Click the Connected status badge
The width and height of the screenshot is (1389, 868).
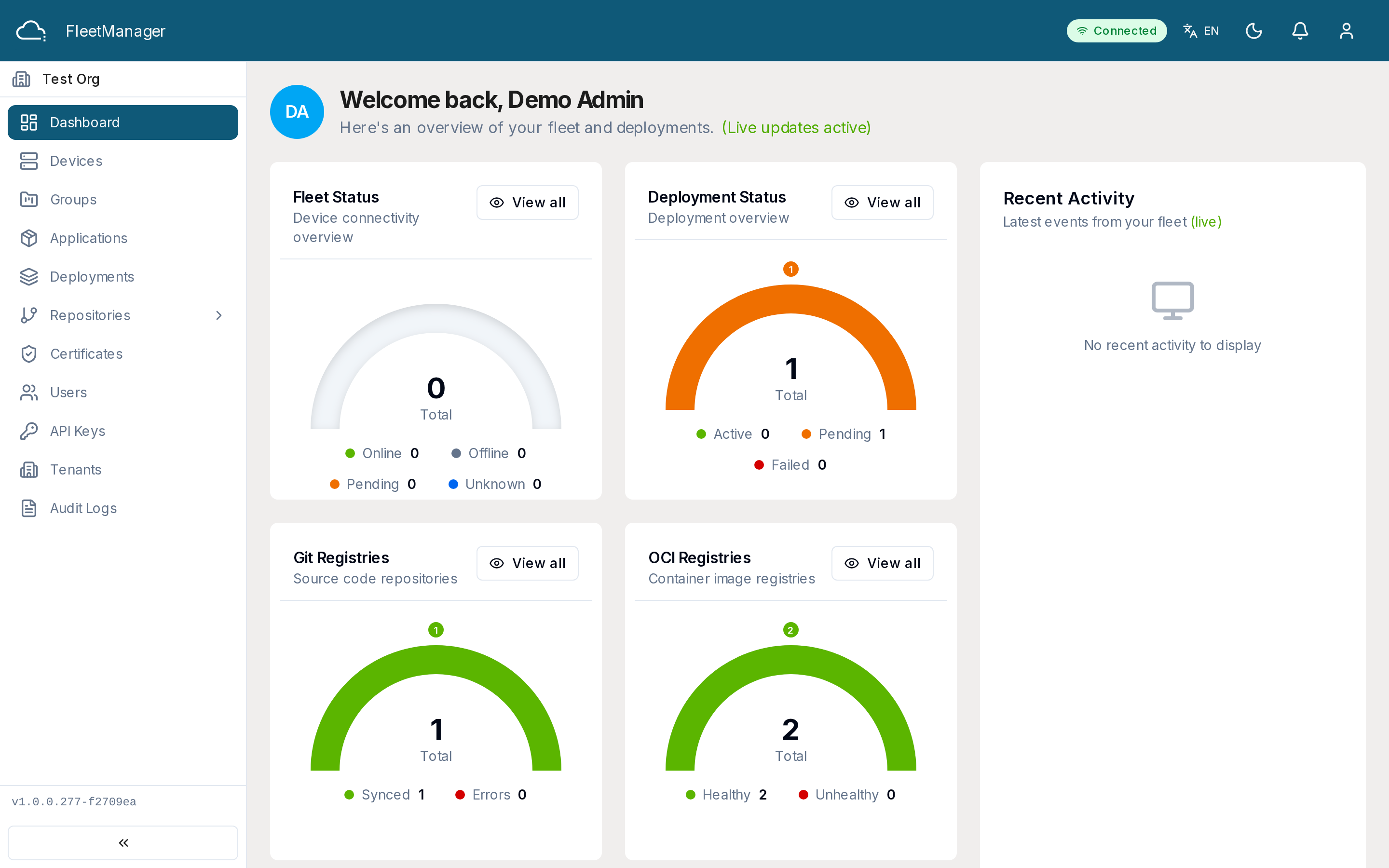click(x=1117, y=31)
